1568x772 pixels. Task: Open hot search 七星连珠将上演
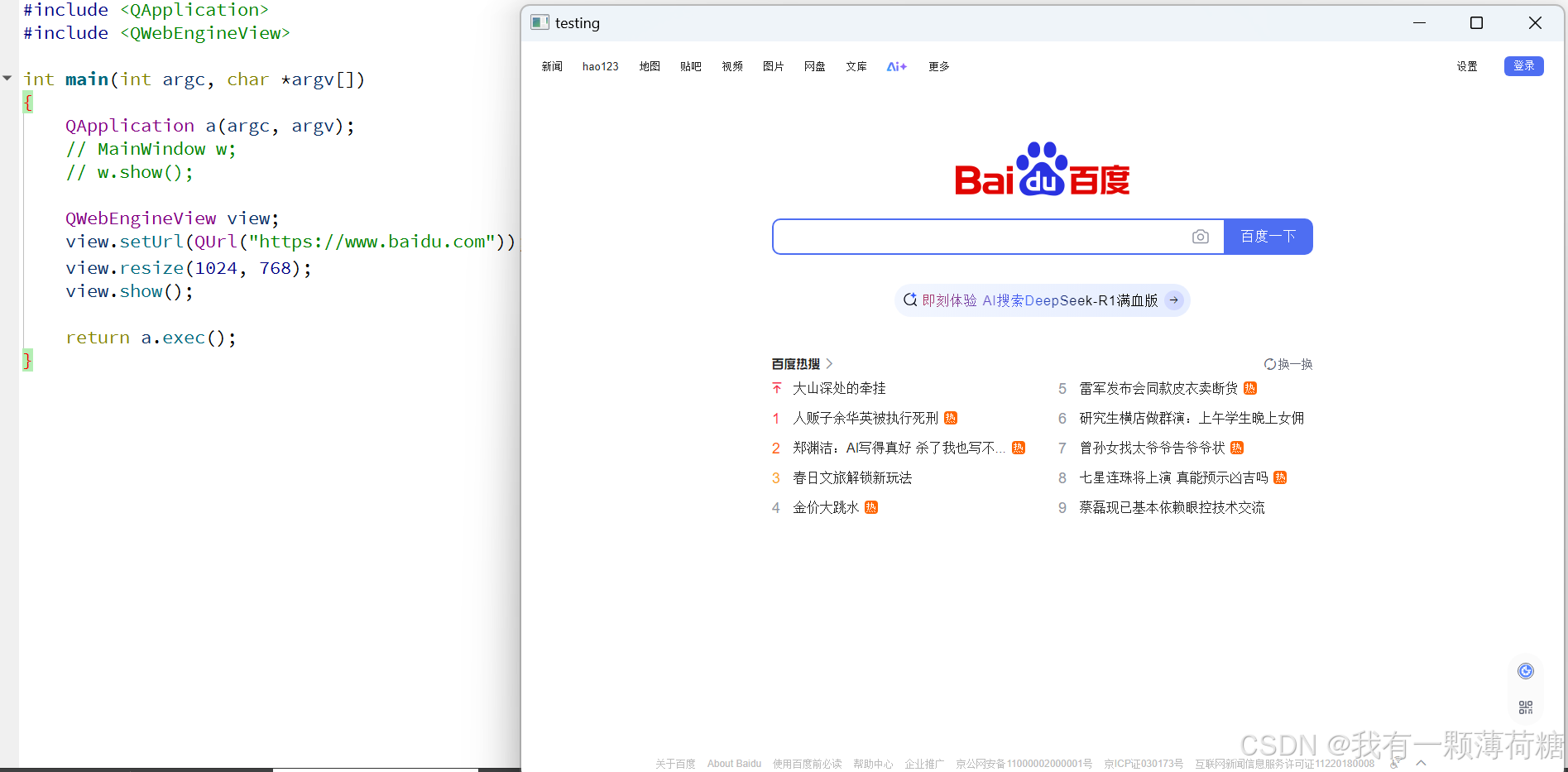pos(1173,477)
